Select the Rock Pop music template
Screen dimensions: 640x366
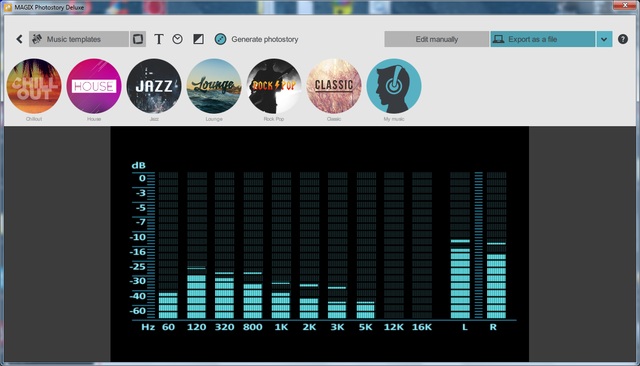click(x=274, y=86)
